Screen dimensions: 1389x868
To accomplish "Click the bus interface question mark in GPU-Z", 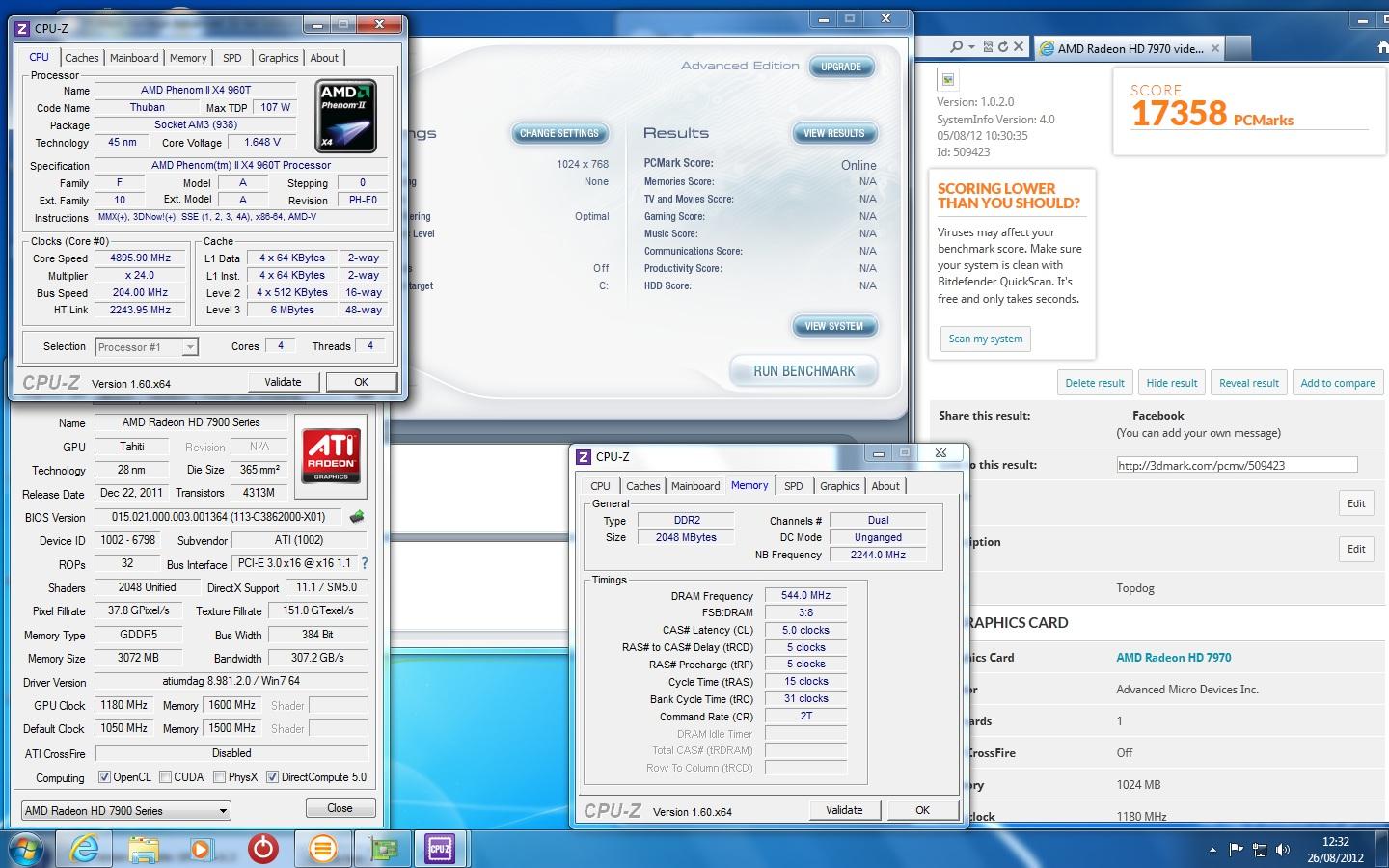I will point(364,563).
